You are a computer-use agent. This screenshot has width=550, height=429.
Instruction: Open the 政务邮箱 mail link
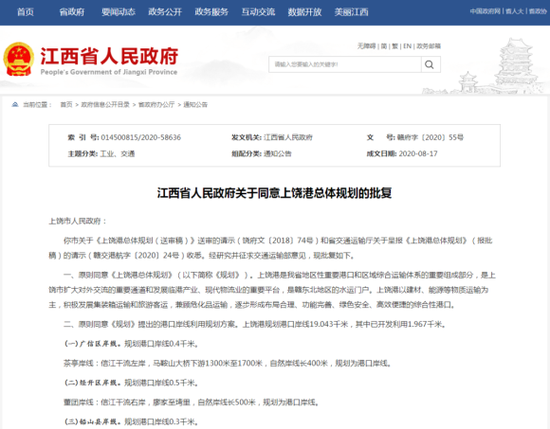tap(429, 46)
